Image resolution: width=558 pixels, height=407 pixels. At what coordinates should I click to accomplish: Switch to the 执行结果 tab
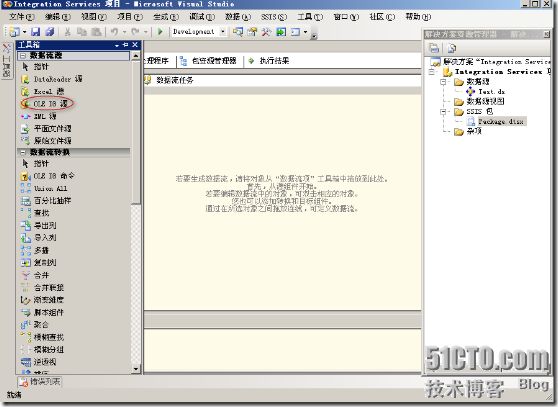point(269,61)
